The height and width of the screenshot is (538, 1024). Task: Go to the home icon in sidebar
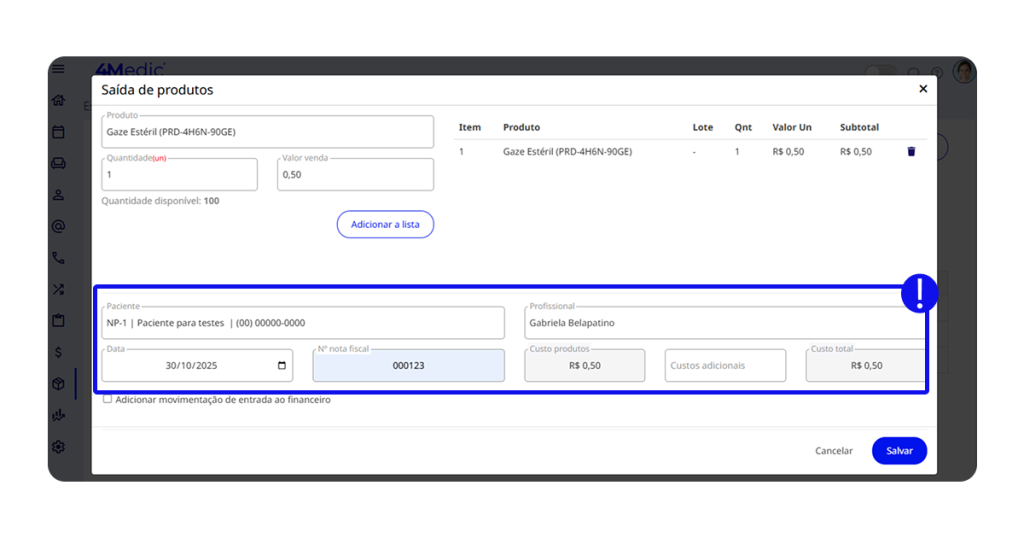pyautogui.click(x=59, y=100)
